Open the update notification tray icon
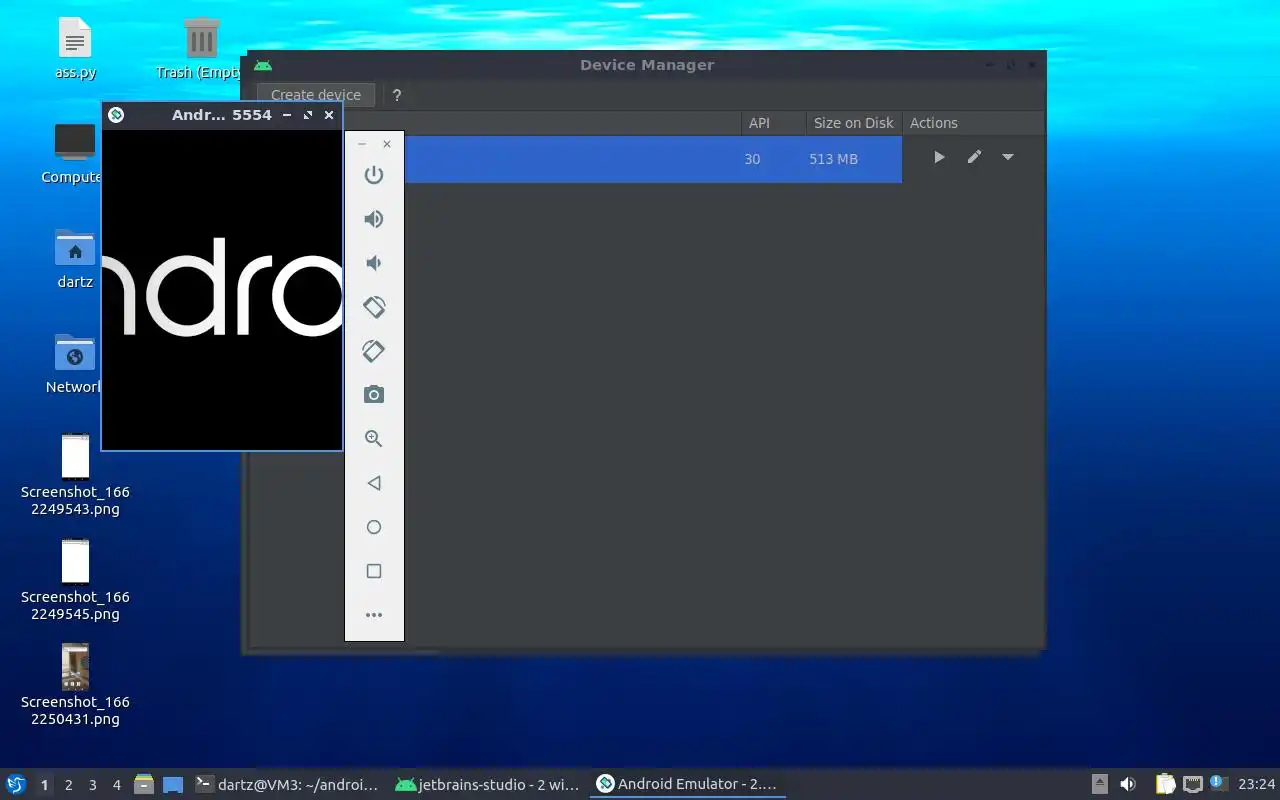Viewport: 1280px width, 800px height. [x=1218, y=783]
